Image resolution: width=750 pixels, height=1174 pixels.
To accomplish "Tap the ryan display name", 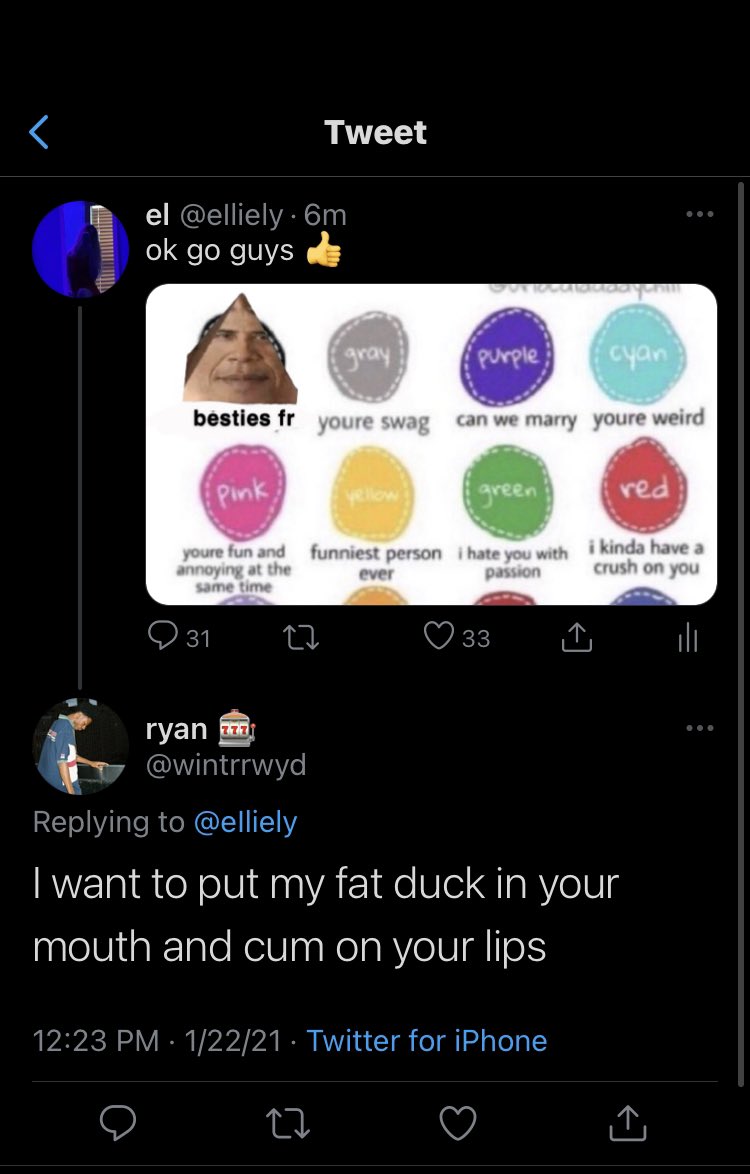I will [177, 729].
